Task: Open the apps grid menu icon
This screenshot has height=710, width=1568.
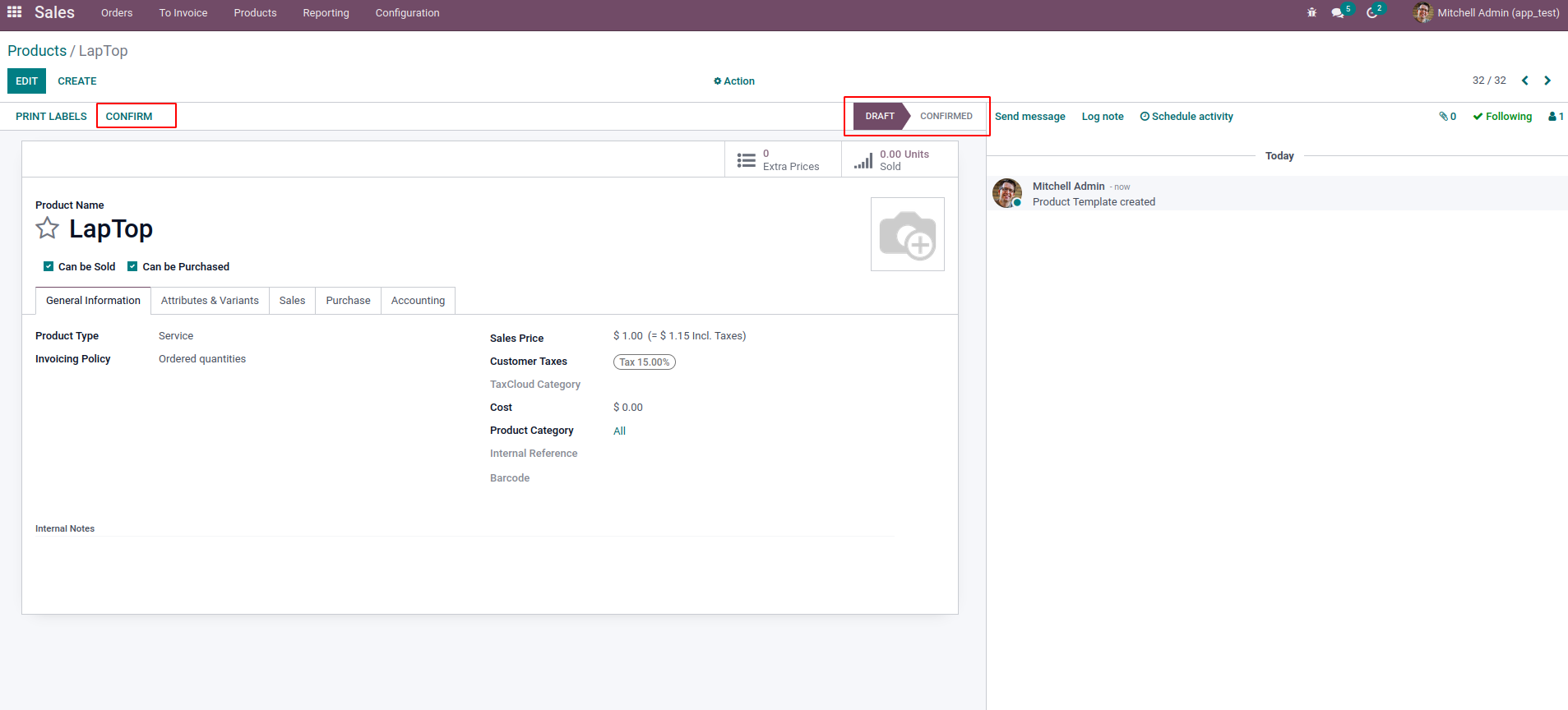Action: tap(15, 12)
